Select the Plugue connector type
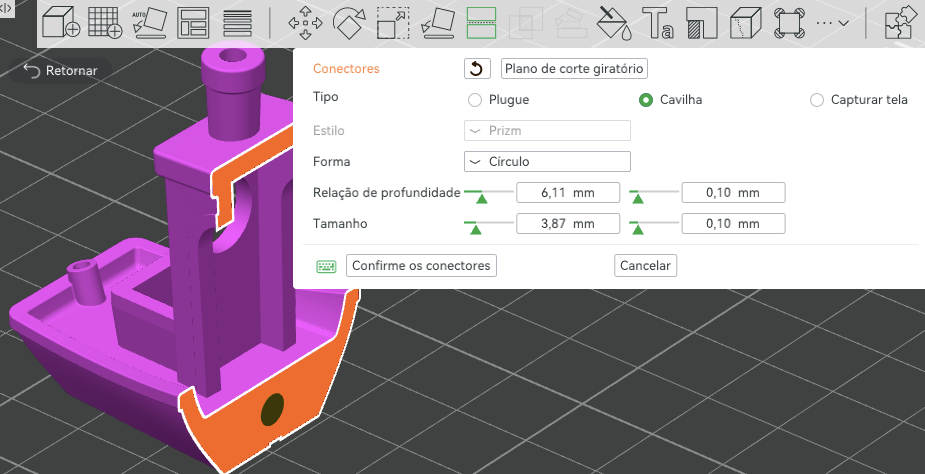The image size is (925, 474). (499, 100)
